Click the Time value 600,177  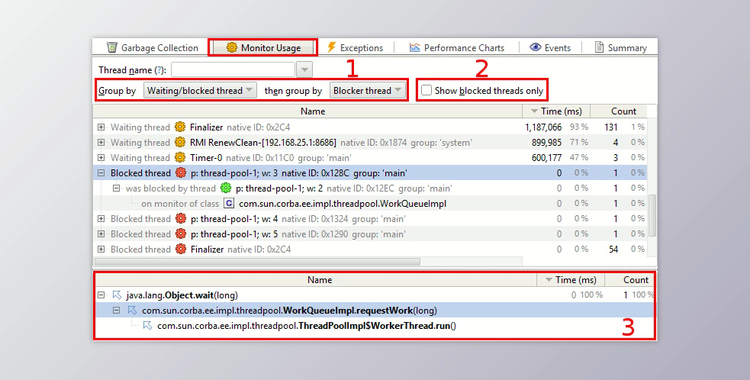[547, 157]
